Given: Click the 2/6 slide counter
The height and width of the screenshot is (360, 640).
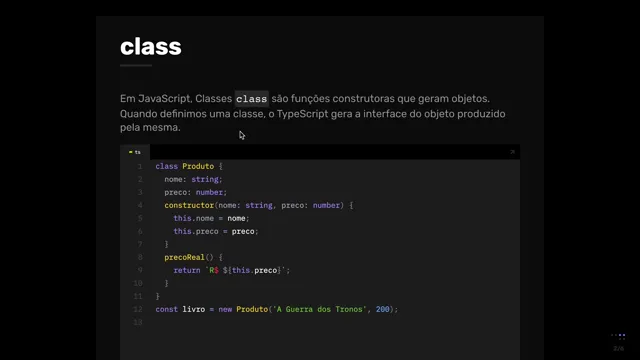Looking at the screenshot, I should tap(618, 349).
